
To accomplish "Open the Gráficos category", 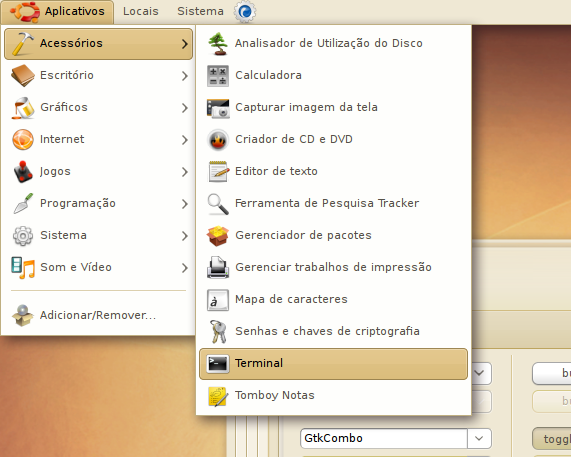I will pos(98,107).
